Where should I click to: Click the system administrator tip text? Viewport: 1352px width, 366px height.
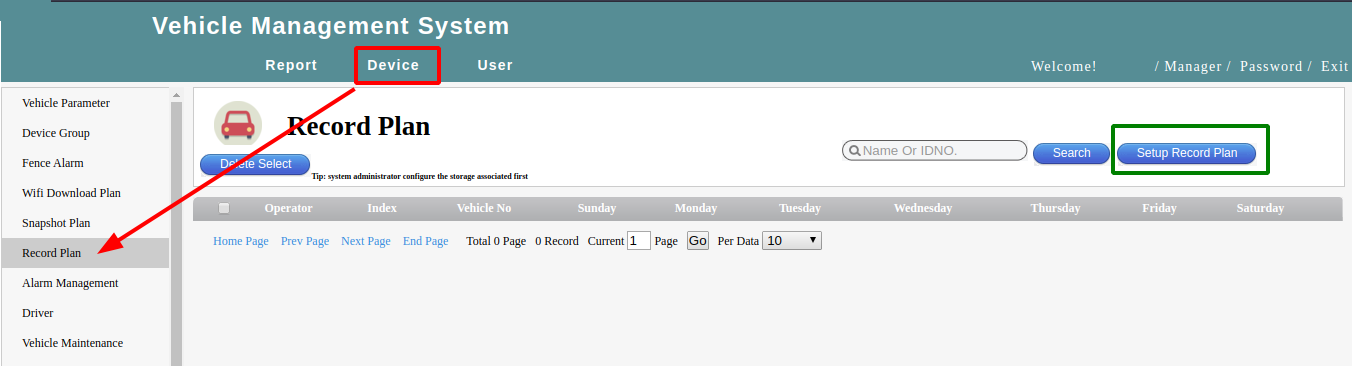pyautogui.click(x=420, y=176)
